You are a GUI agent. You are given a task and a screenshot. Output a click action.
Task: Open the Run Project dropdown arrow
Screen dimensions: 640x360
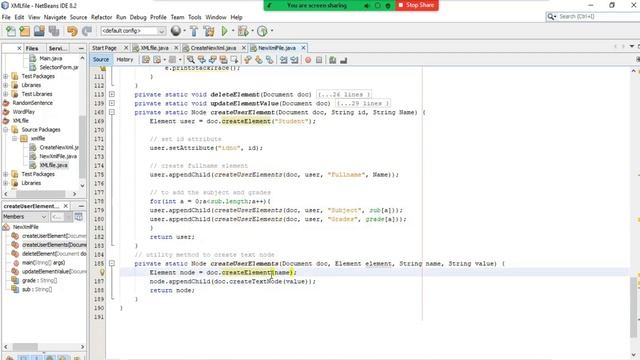233,31
